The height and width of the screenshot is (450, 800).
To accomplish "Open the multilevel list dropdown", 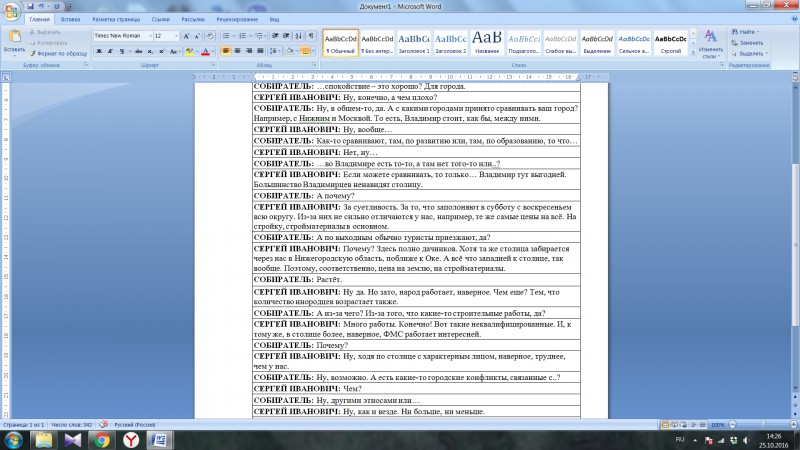I will pyautogui.click(x=259, y=36).
